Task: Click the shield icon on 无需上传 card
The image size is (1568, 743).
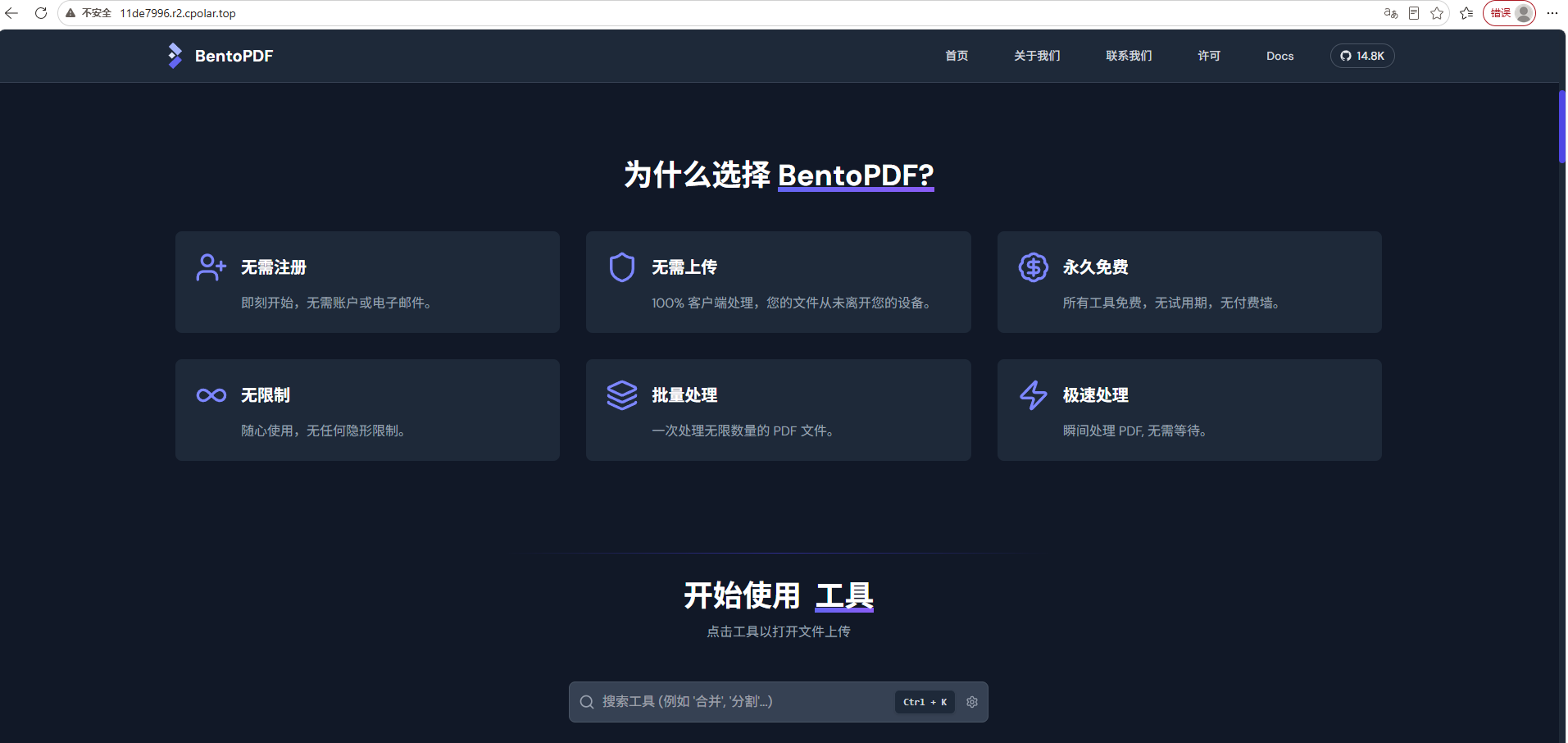Action: tap(622, 267)
